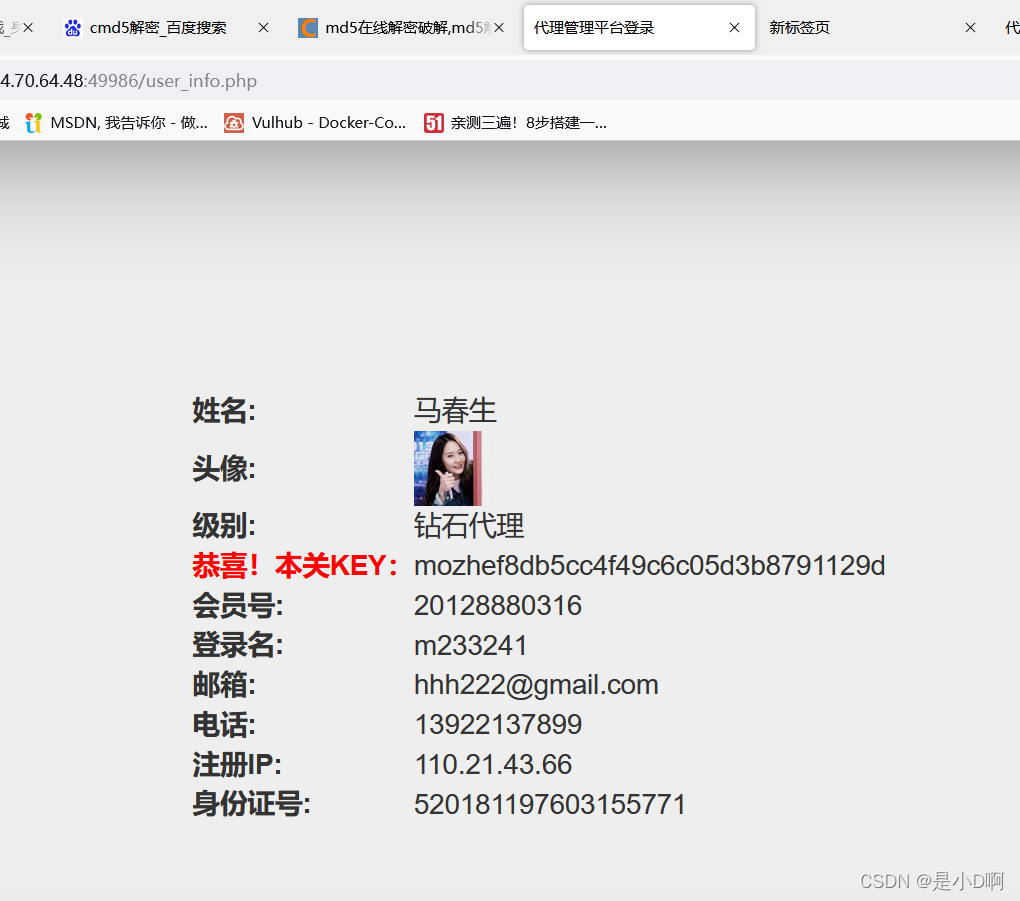This screenshot has height=901, width=1020.
Task: Click the 电话 label
Action: coord(224,725)
